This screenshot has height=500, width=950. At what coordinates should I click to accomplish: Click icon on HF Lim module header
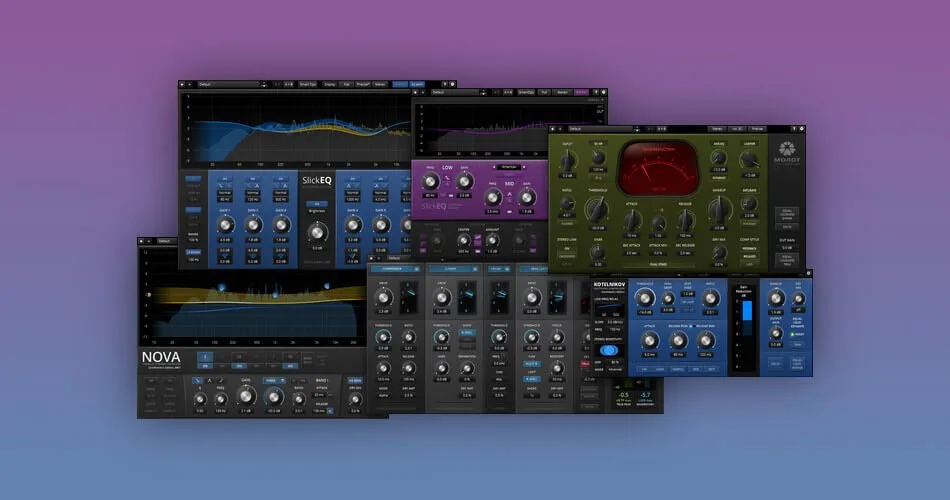507,268
